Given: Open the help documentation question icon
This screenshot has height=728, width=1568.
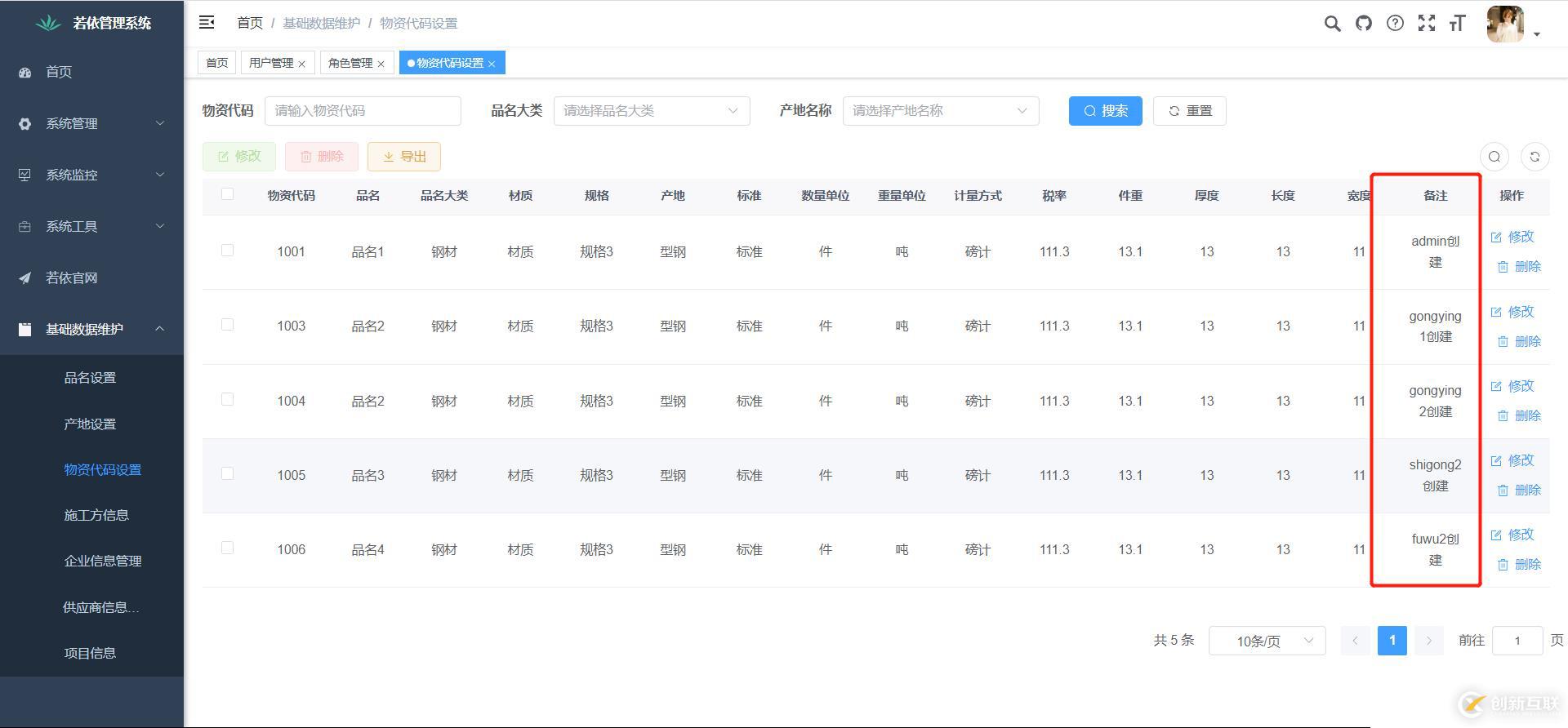Looking at the screenshot, I should click(x=1395, y=24).
